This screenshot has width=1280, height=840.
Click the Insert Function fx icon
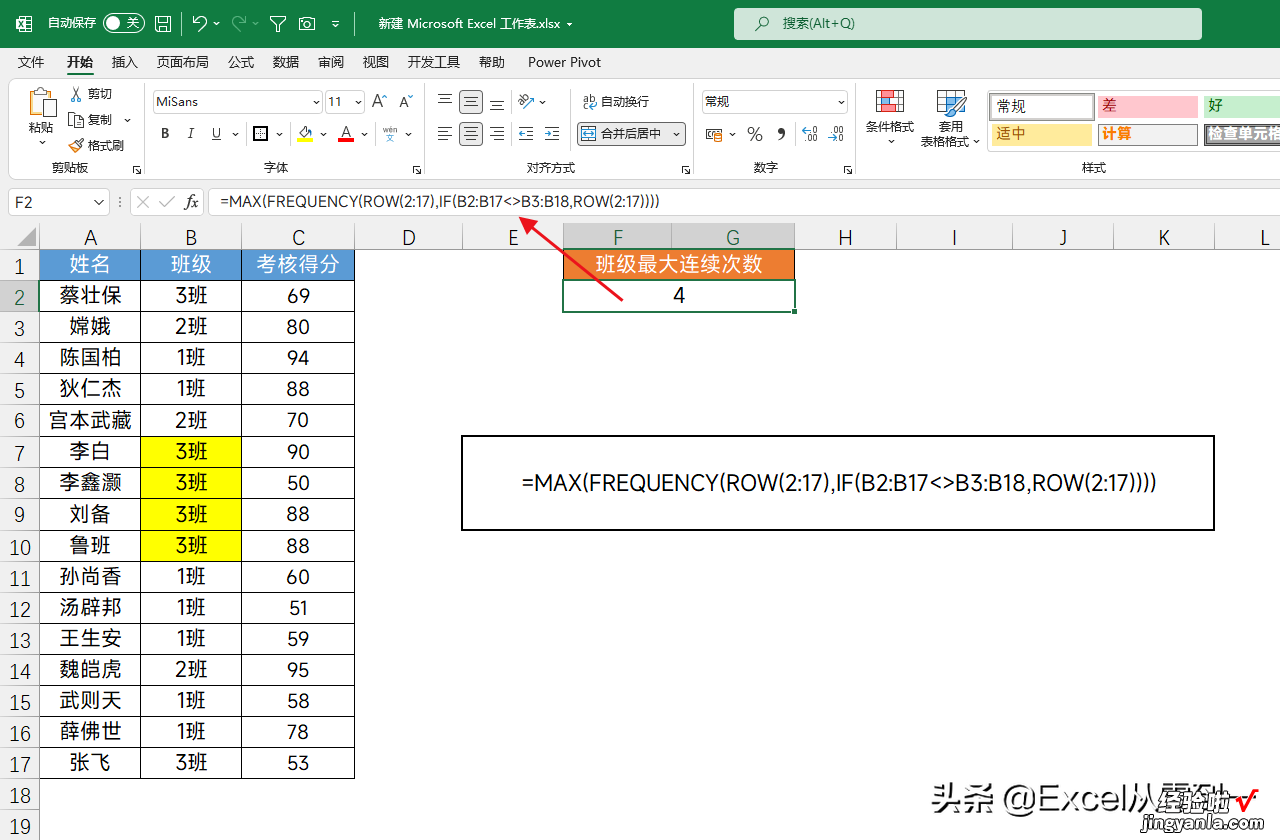click(x=191, y=202)
